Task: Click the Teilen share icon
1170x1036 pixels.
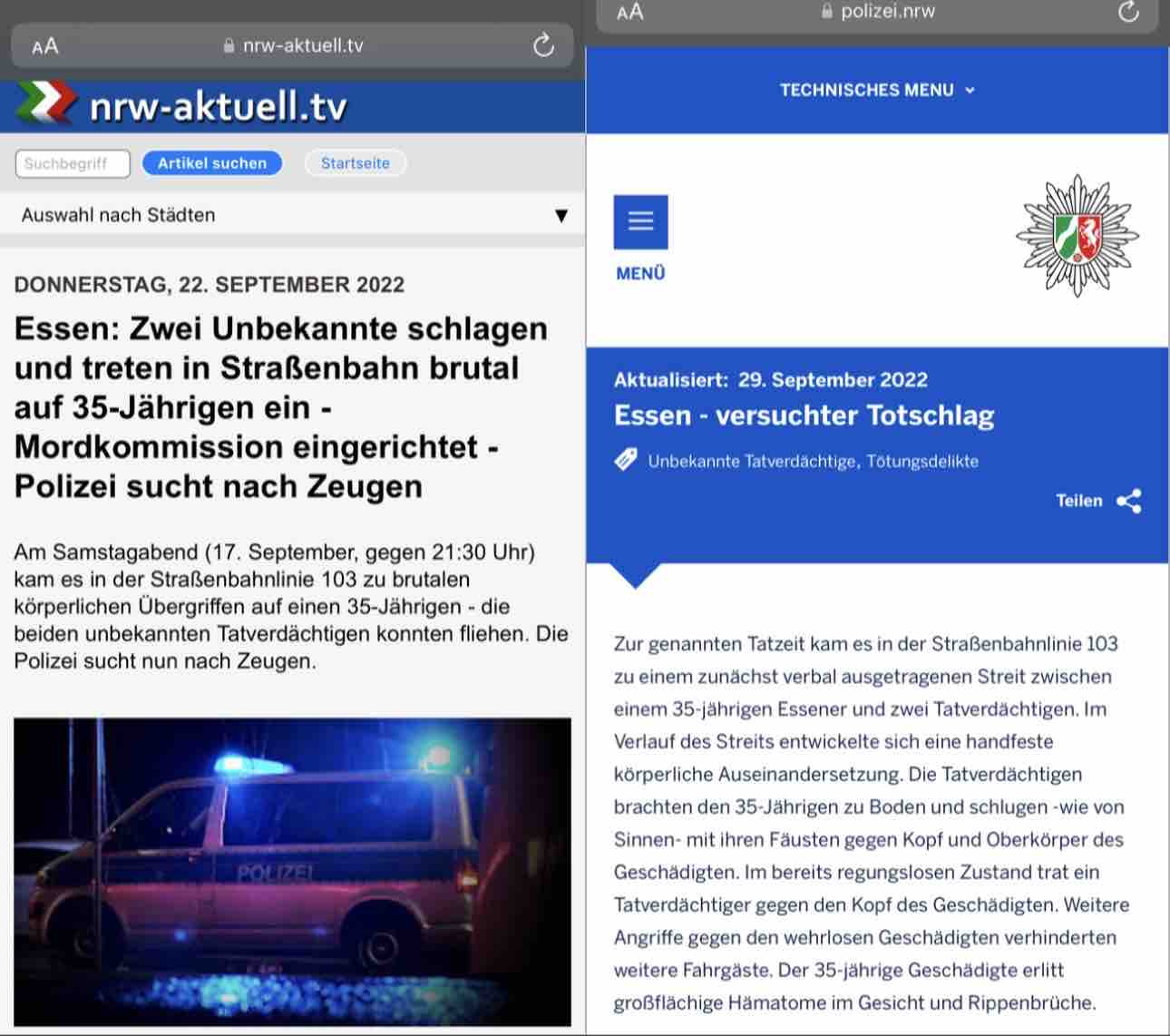Action: (x=1129, y=502)
